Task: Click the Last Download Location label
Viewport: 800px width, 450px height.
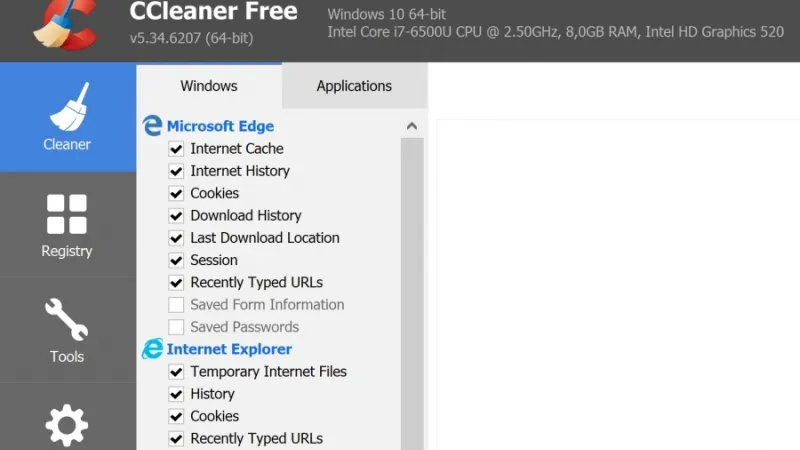Action: point(265,238)
